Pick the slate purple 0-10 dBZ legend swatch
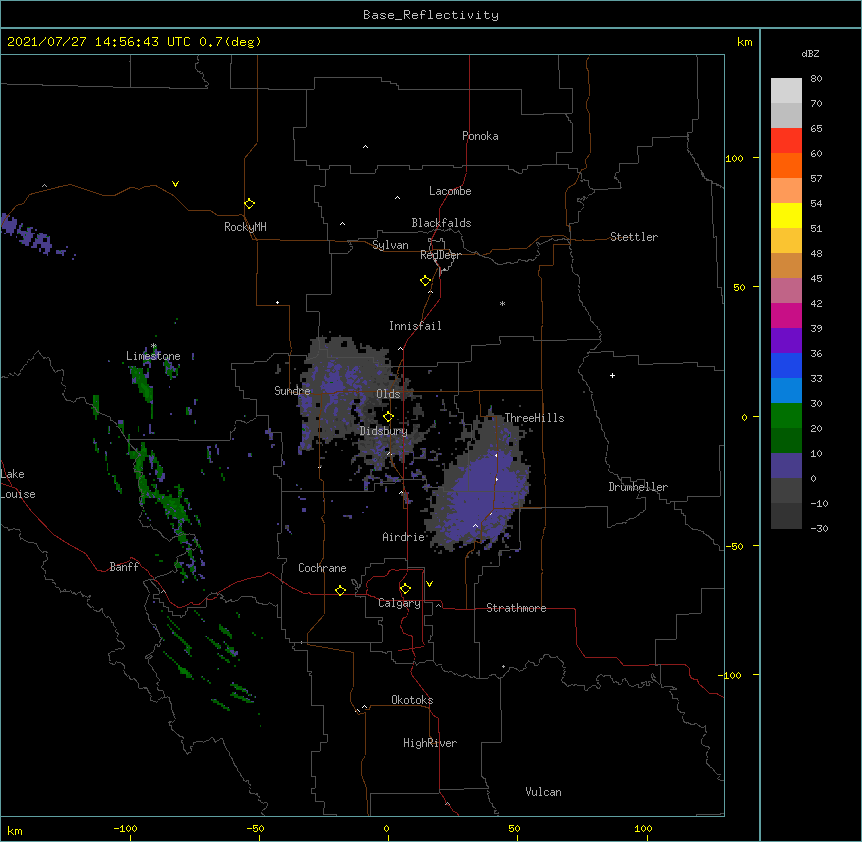The height and width of the screenshot is (842, 862). point(786,466)
